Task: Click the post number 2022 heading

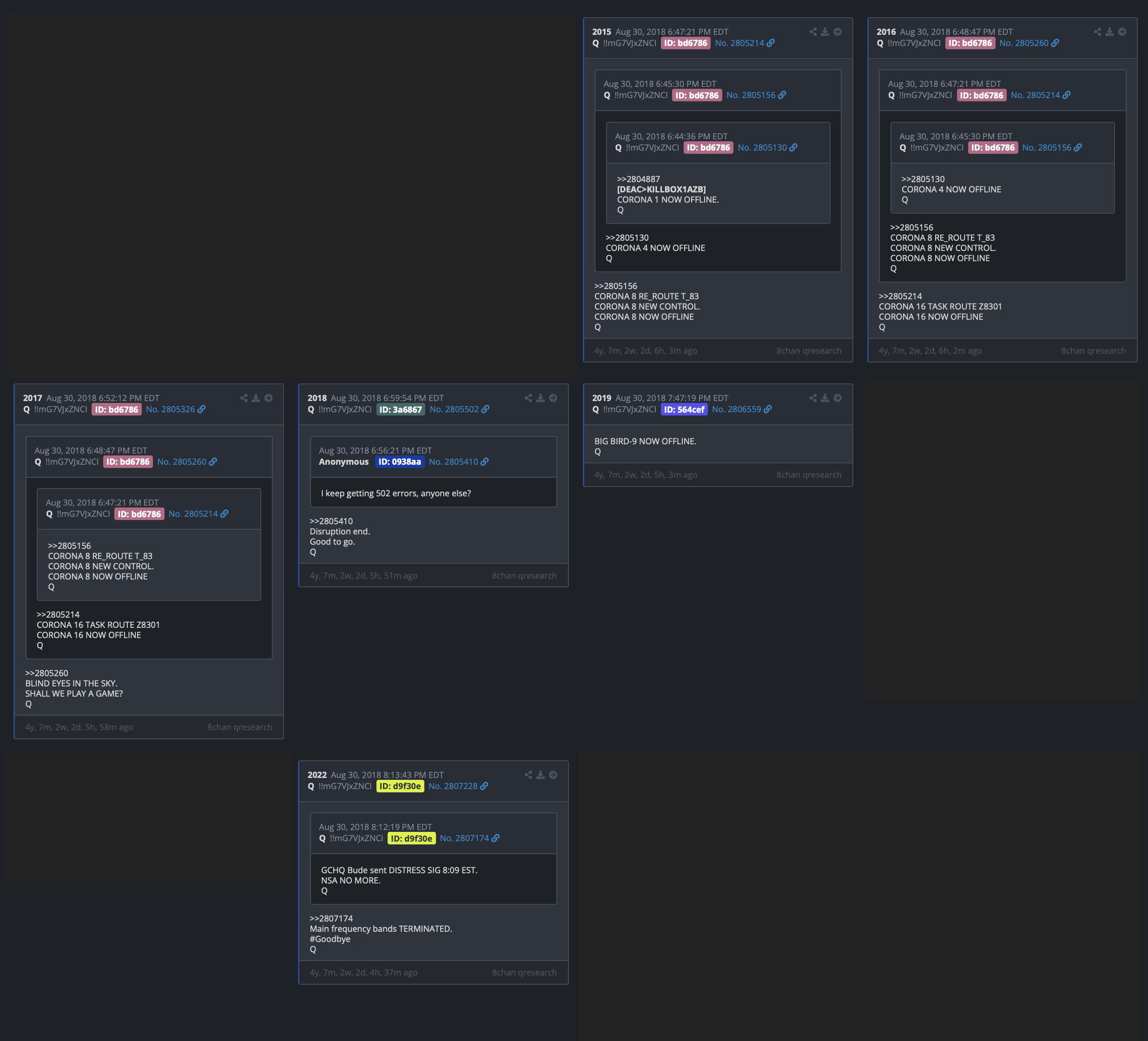Action: point(317,775)
